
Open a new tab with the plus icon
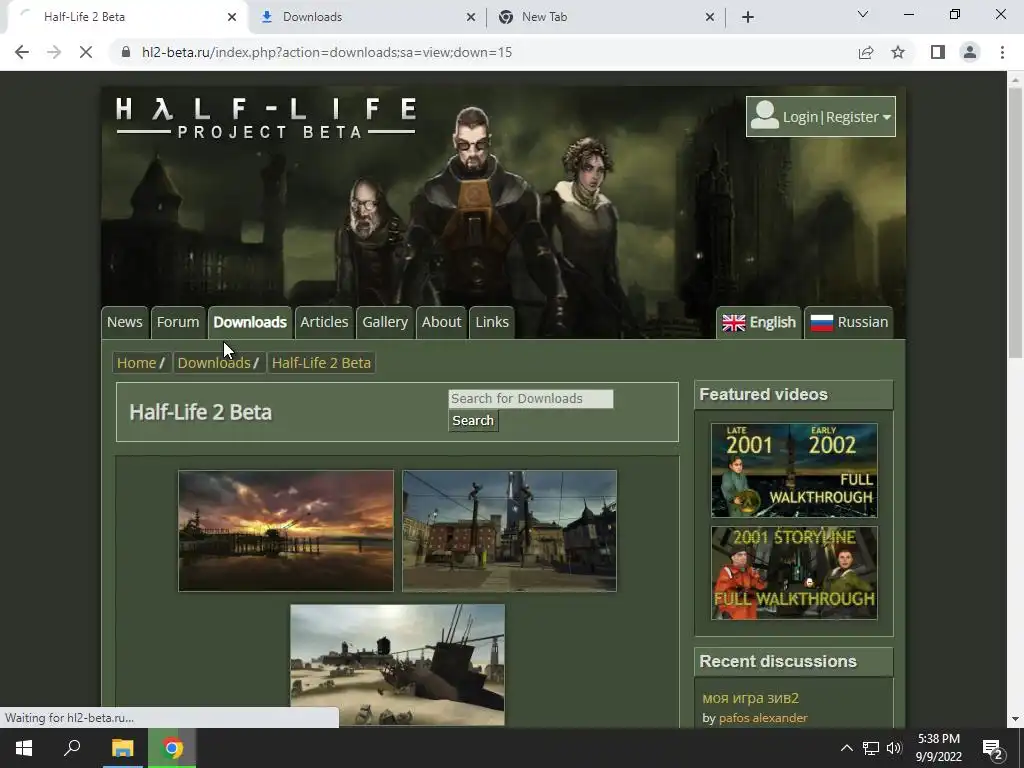pos(748,17)
